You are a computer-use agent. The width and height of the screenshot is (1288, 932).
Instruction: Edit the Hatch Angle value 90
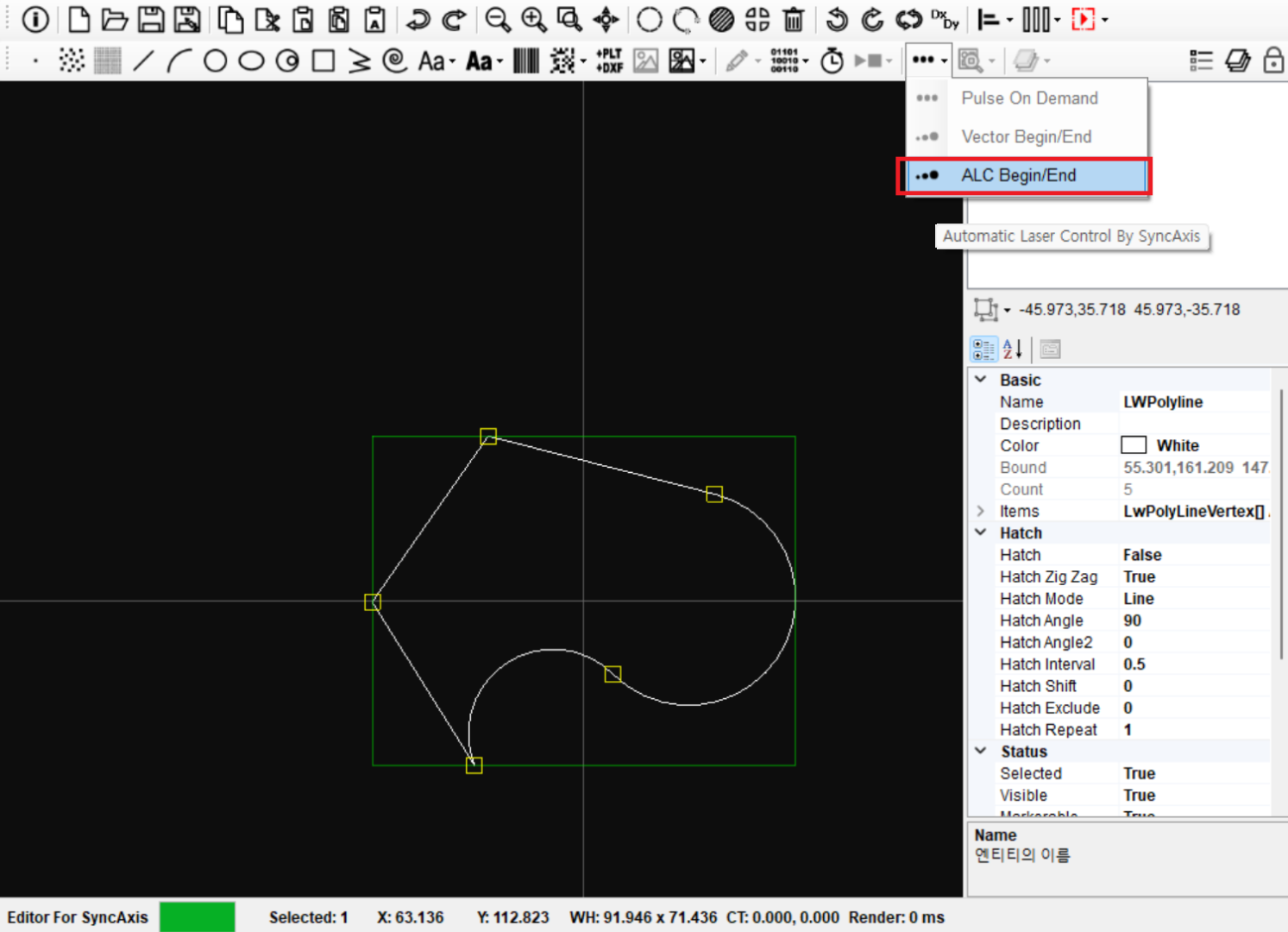(1194, 620)
